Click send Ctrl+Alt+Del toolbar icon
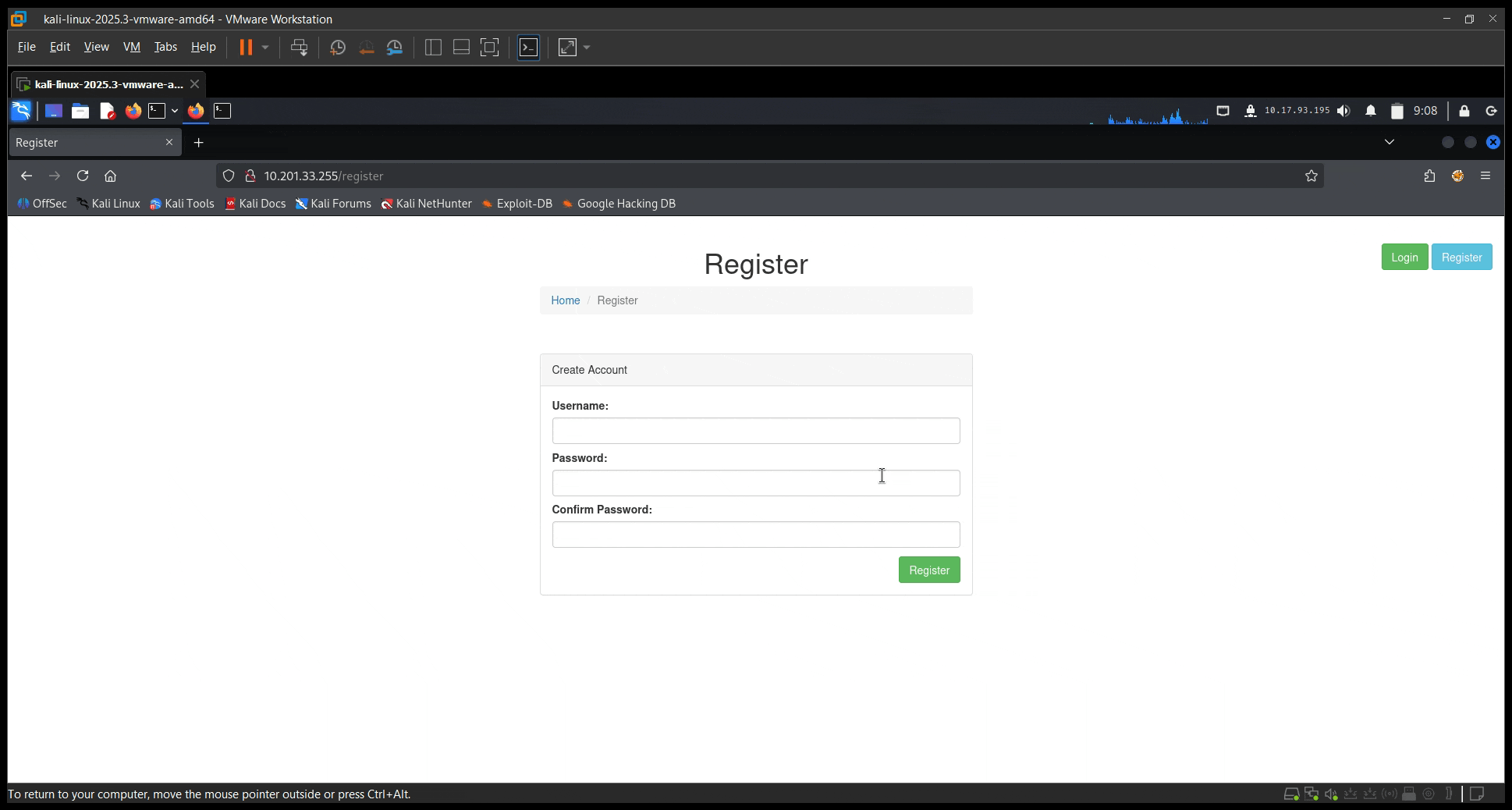The height and width of the screenshot is (810, 1512). [299, 48]
